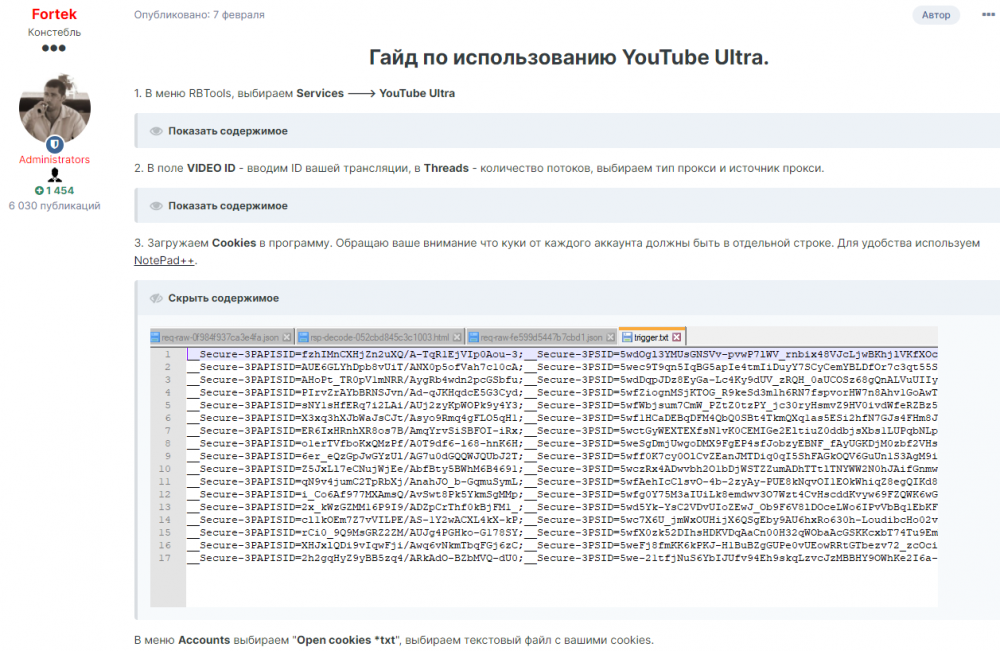The height and width of the screenshot is (651, 1000).
Task: Close the trigger.txt tab
Action: 674,335
